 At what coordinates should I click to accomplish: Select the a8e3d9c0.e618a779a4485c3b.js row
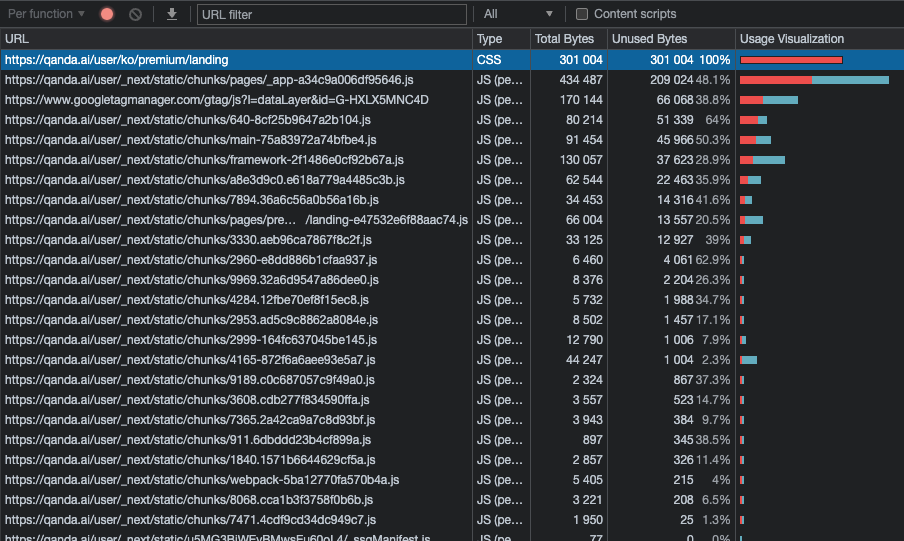point(452,180)
